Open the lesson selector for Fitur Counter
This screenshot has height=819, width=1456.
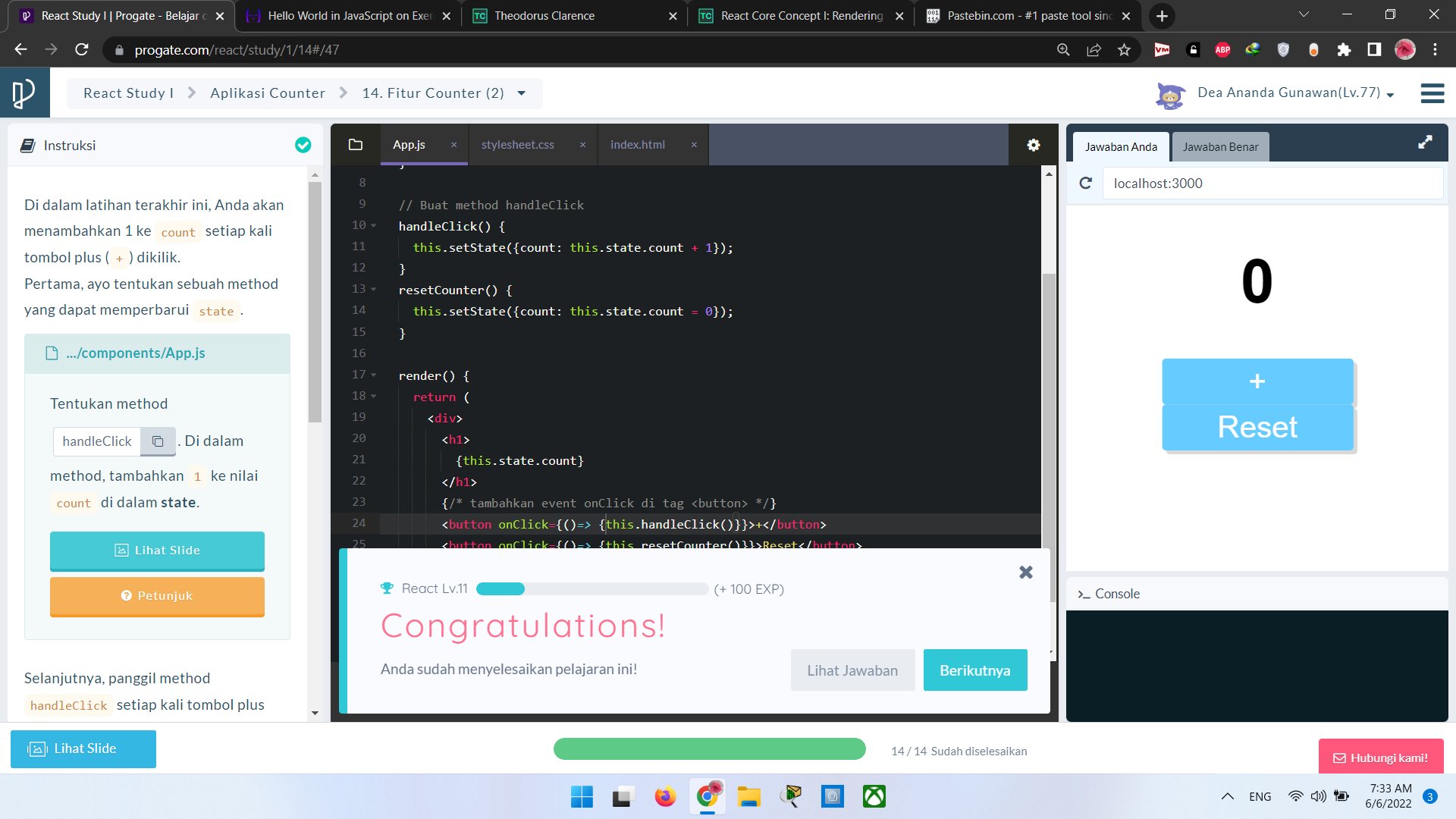[x=521, y=93]
